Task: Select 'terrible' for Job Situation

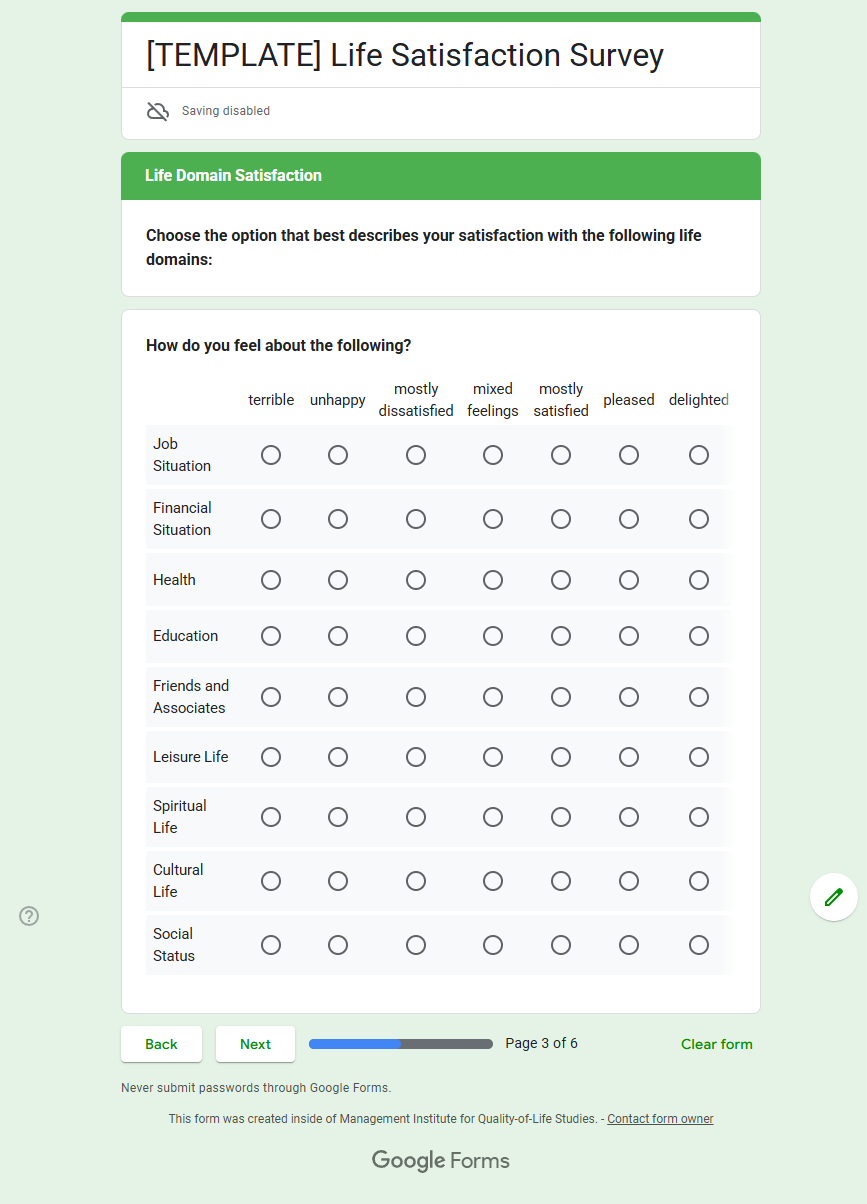Action: coord(271,455)
